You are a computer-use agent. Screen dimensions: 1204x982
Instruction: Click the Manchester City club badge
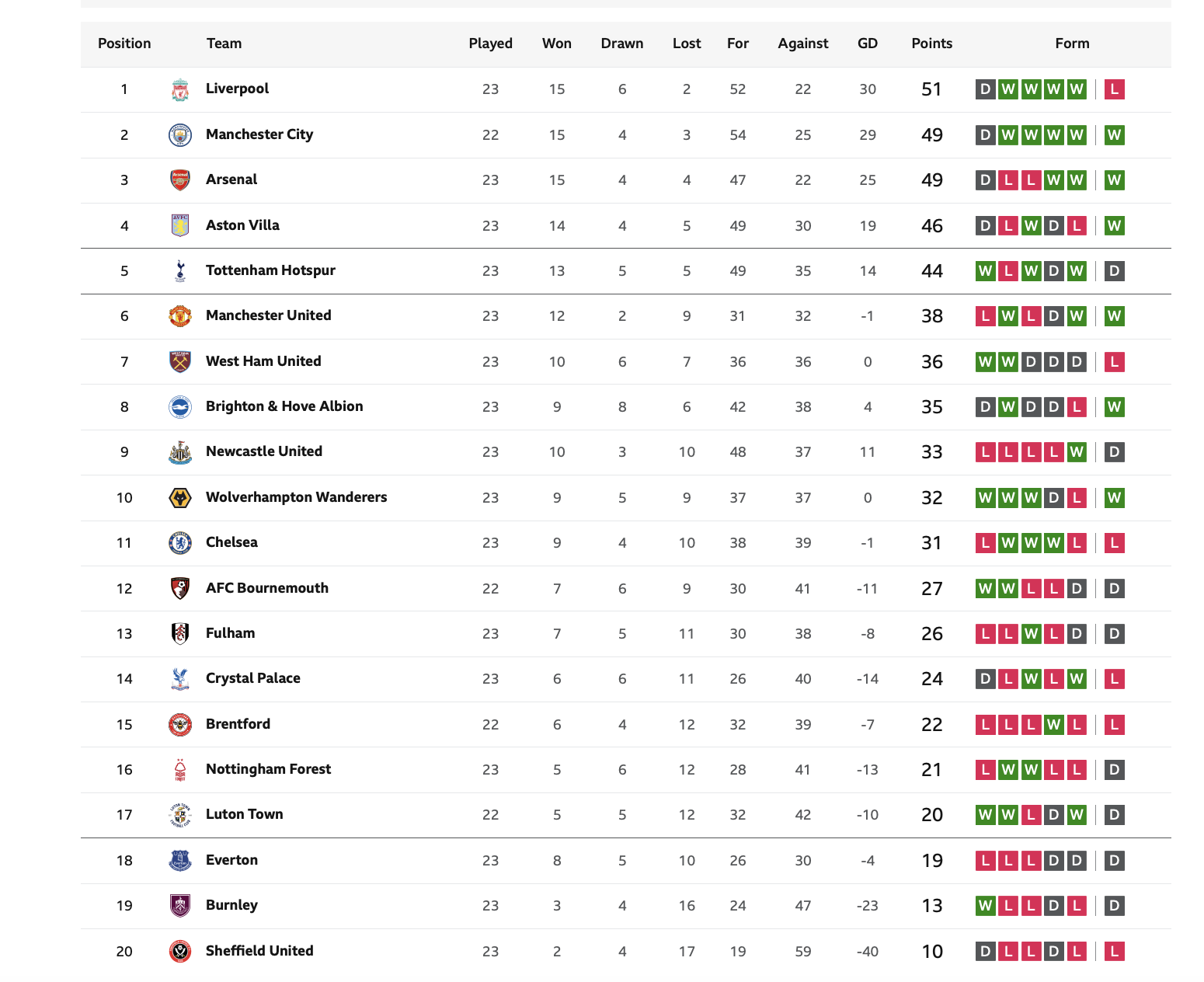180,135
